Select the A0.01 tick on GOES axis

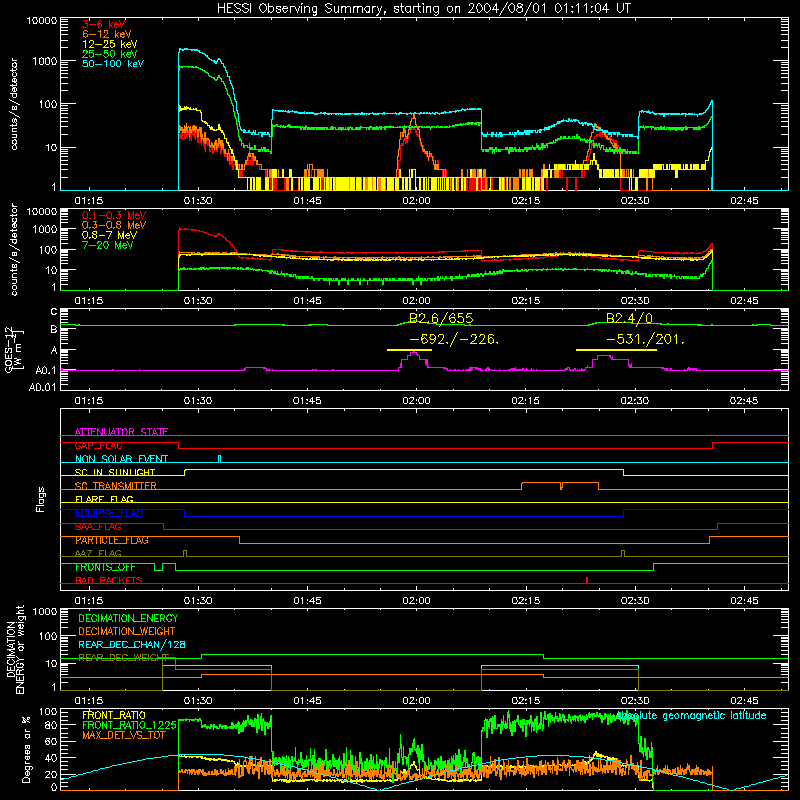click(43, 387)
